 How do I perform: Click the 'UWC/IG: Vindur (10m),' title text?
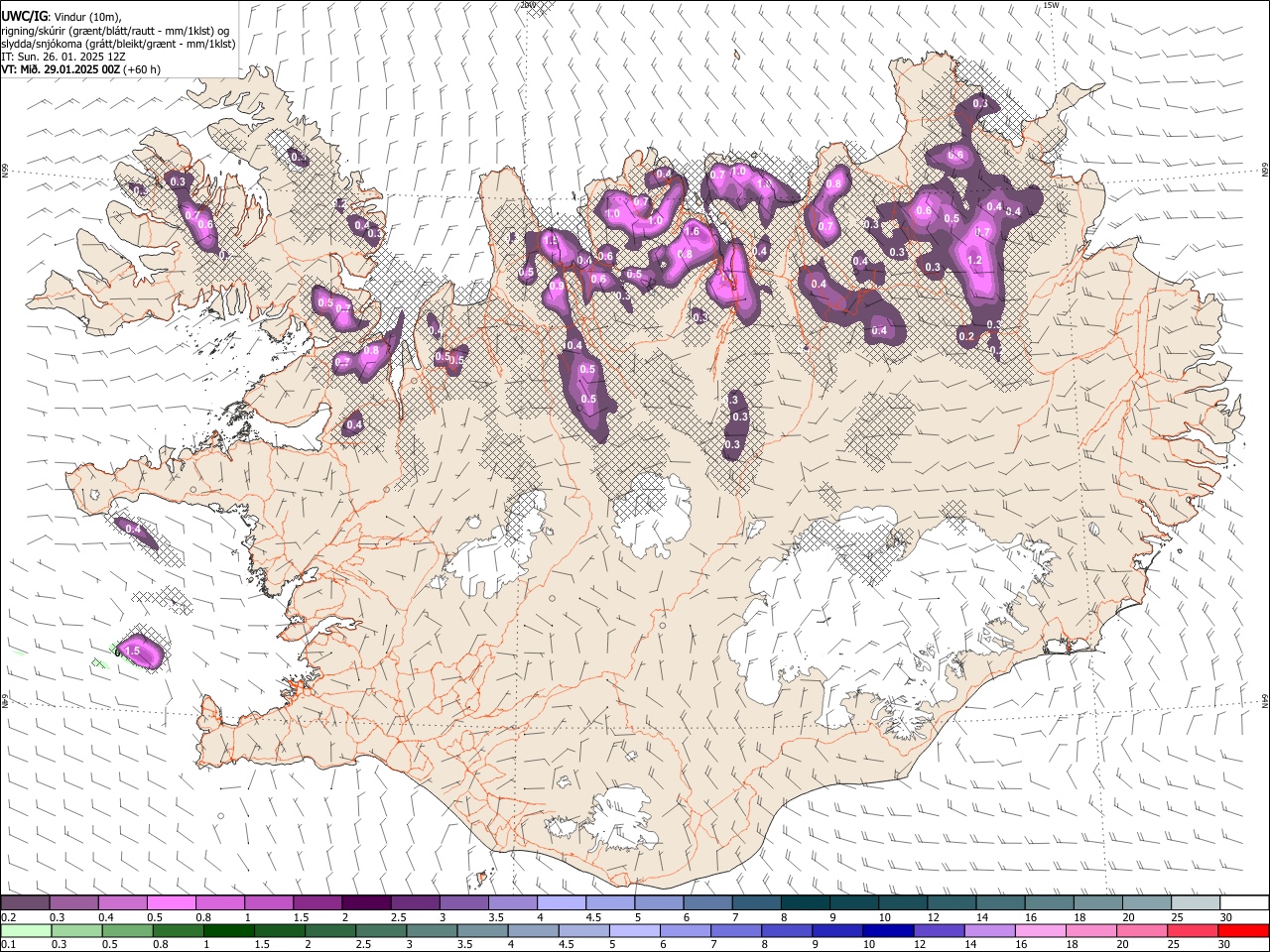pyautogui.click(x=62, y=17)
